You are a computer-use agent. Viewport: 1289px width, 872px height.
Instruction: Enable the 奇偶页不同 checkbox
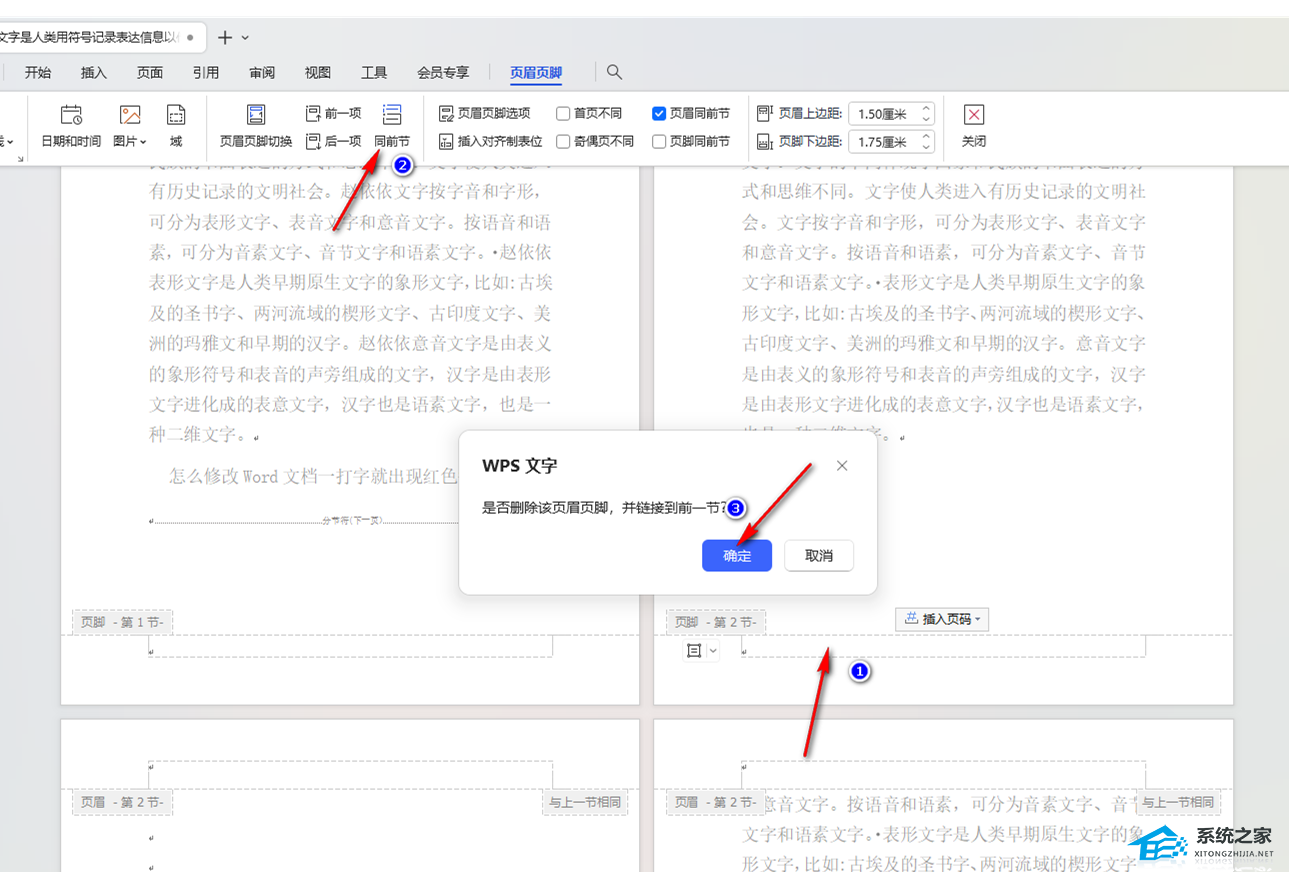(x=564, y=141)
